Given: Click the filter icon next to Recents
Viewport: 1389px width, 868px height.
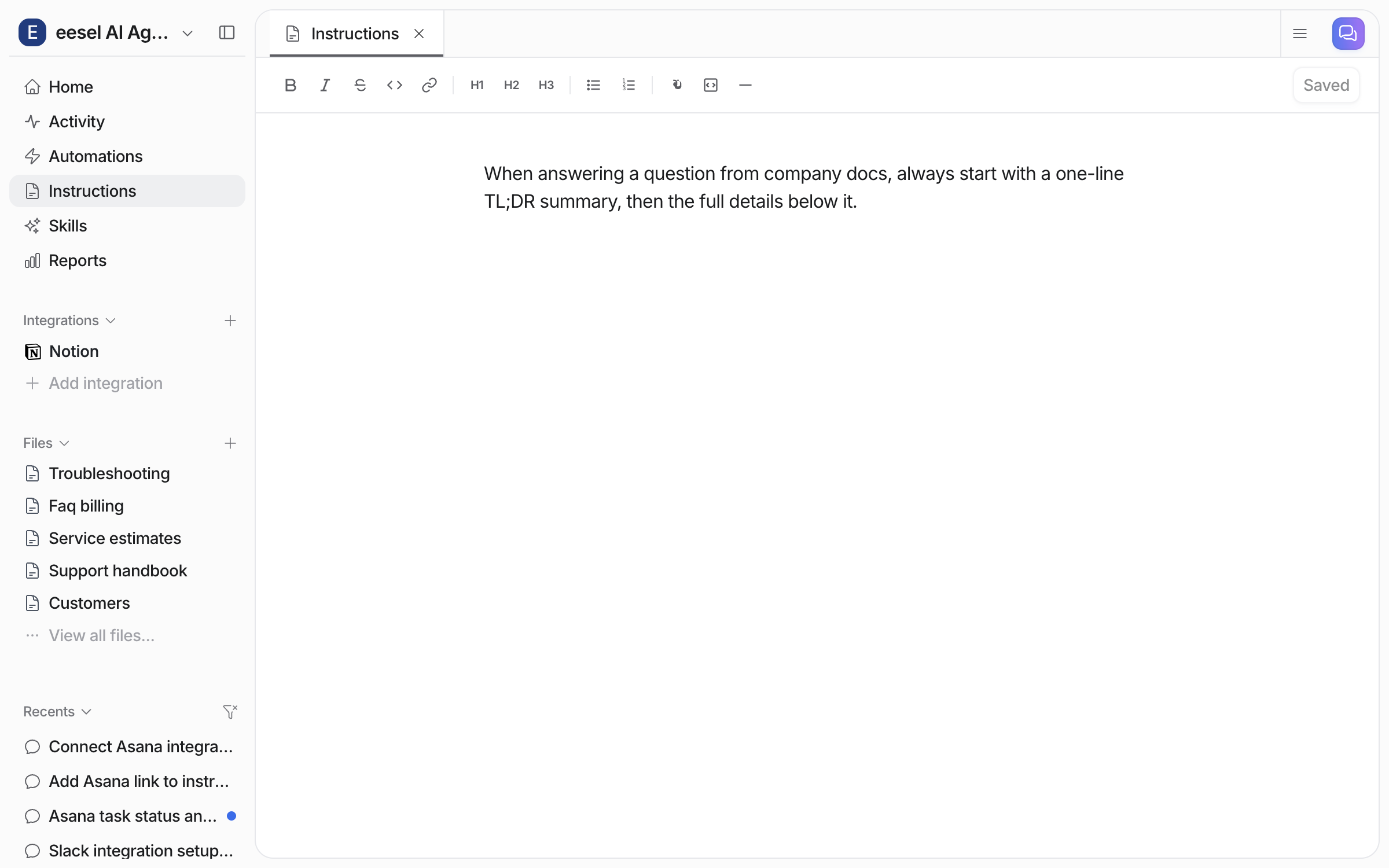Looking at the screenshot, I should point(230,712).
